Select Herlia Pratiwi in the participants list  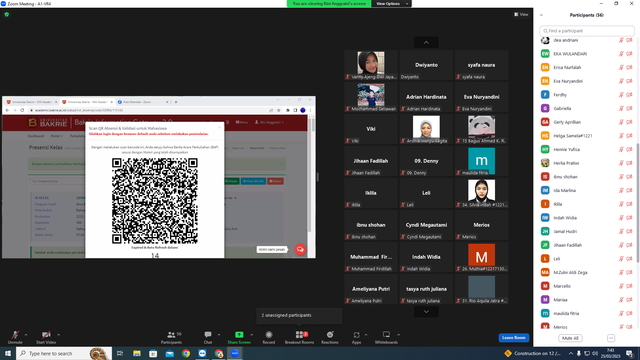pyautogui.click(x=587, y=163)
